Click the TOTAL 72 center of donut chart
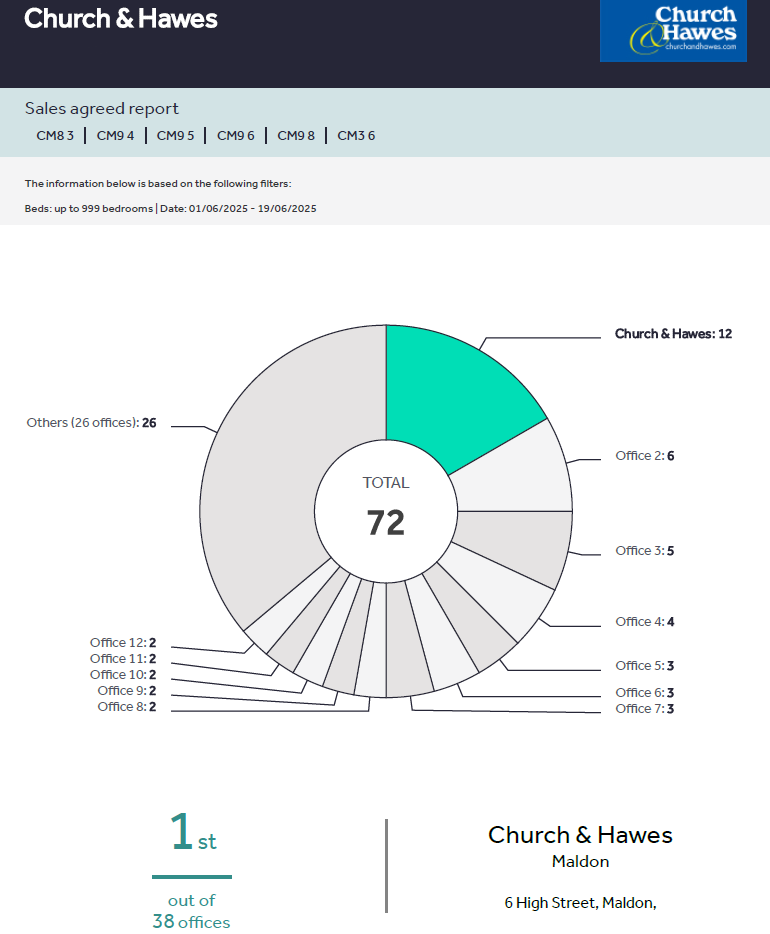 tap(386, 510)
